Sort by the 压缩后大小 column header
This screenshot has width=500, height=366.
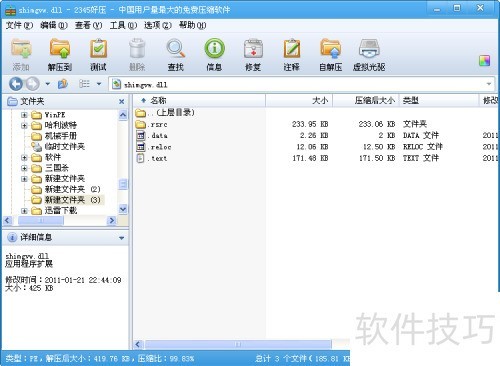366,100
